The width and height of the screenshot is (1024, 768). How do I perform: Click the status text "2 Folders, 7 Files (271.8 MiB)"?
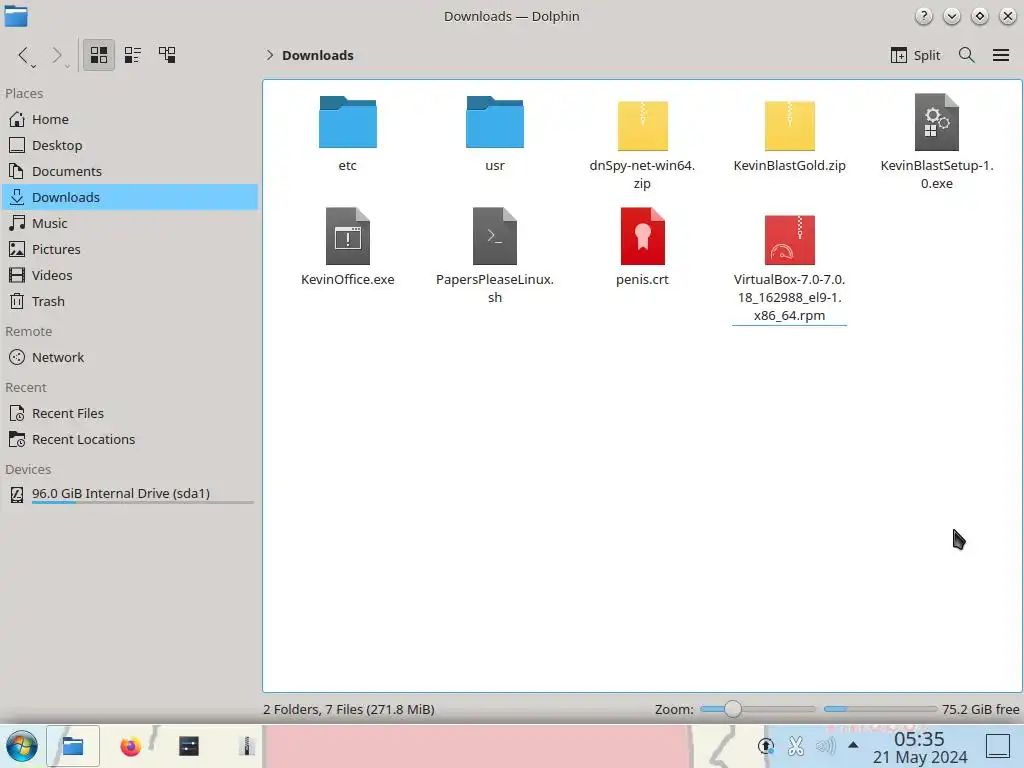349,710
